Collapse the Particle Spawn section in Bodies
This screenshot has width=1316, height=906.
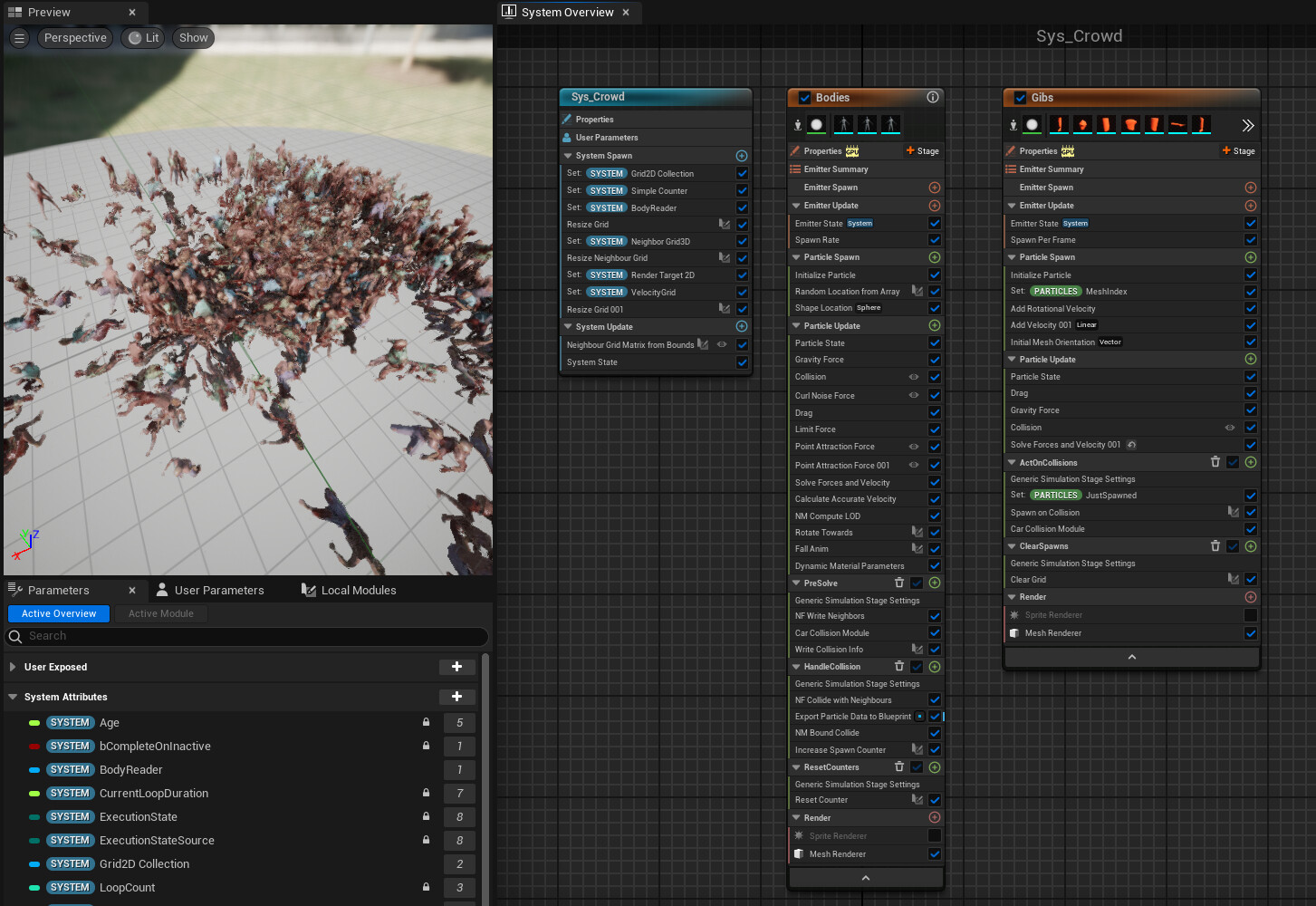tap(798, 257)
